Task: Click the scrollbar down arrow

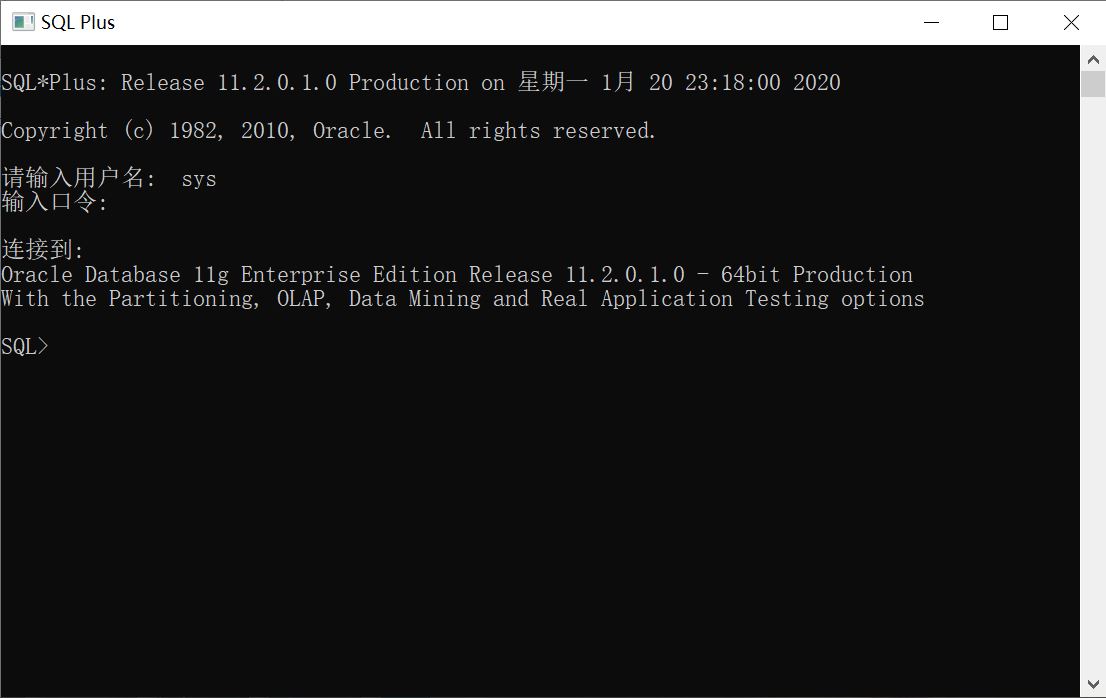Action: click(1093, 684)
